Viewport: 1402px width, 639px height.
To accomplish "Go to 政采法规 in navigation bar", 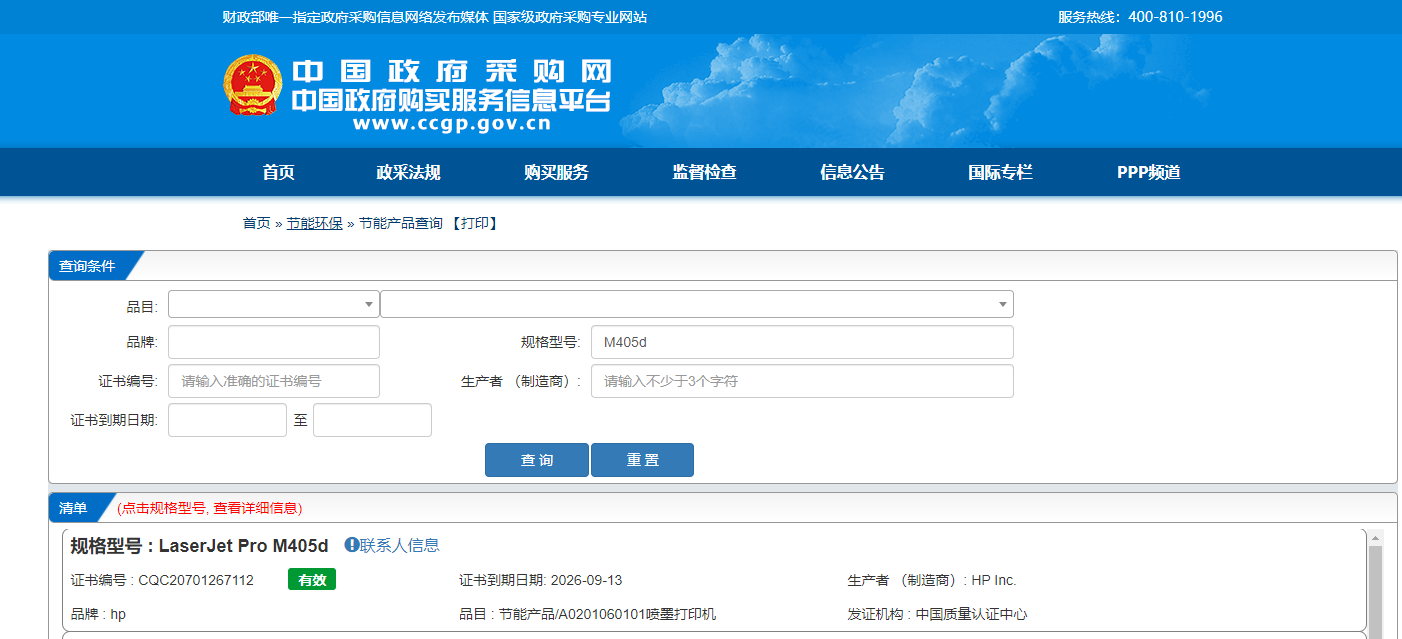I will click(408, 172).
